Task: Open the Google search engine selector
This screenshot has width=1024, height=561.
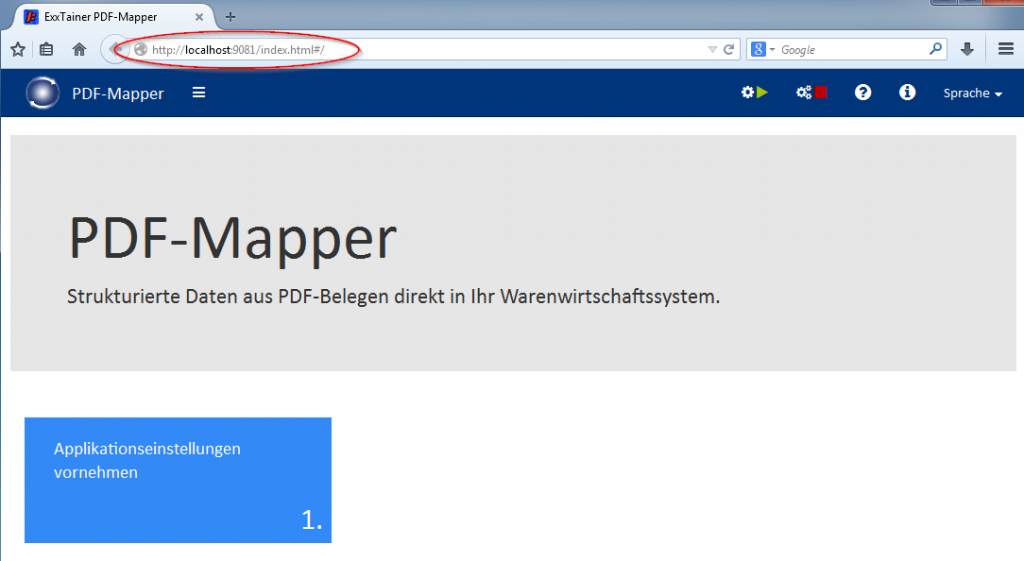Action: click(762, 50)
